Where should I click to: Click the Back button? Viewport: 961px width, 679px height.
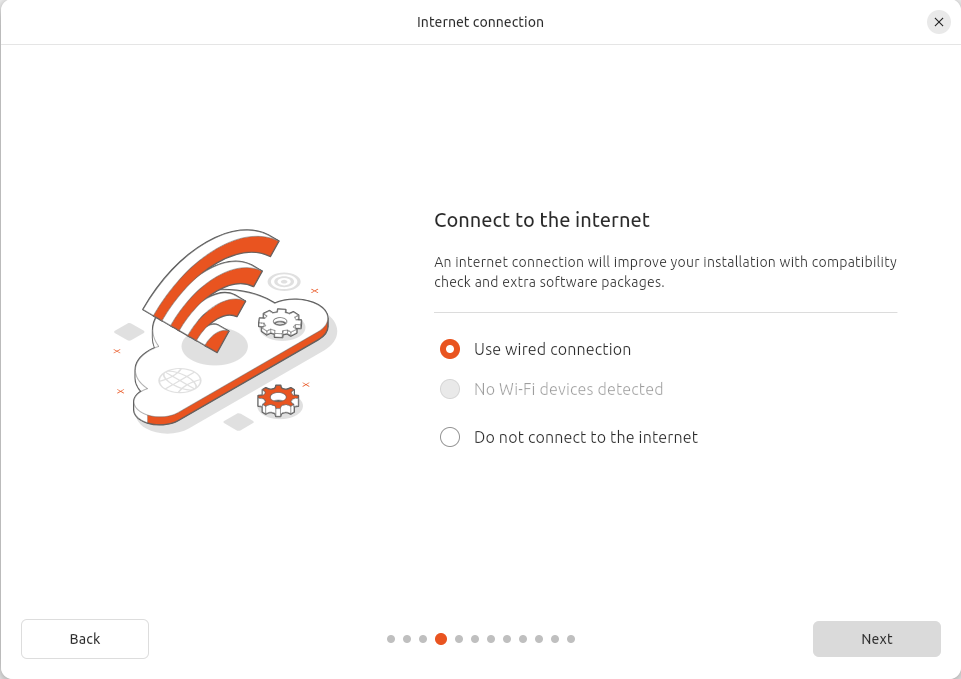tap(84, 638)
